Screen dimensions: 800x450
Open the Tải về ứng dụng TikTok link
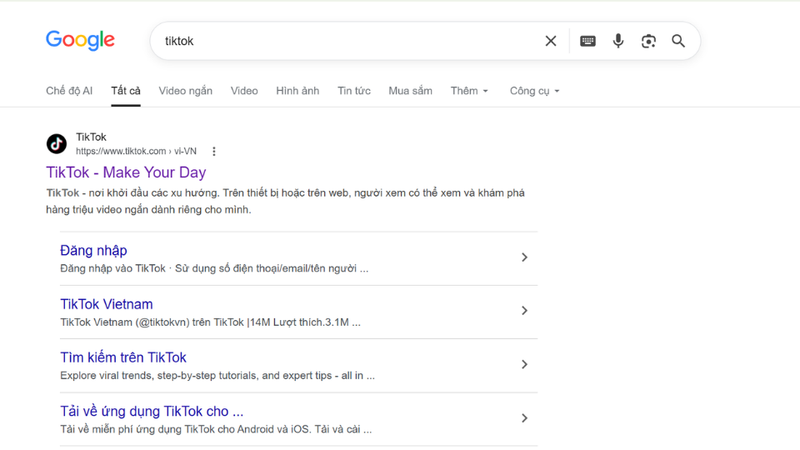pos(152,411)
